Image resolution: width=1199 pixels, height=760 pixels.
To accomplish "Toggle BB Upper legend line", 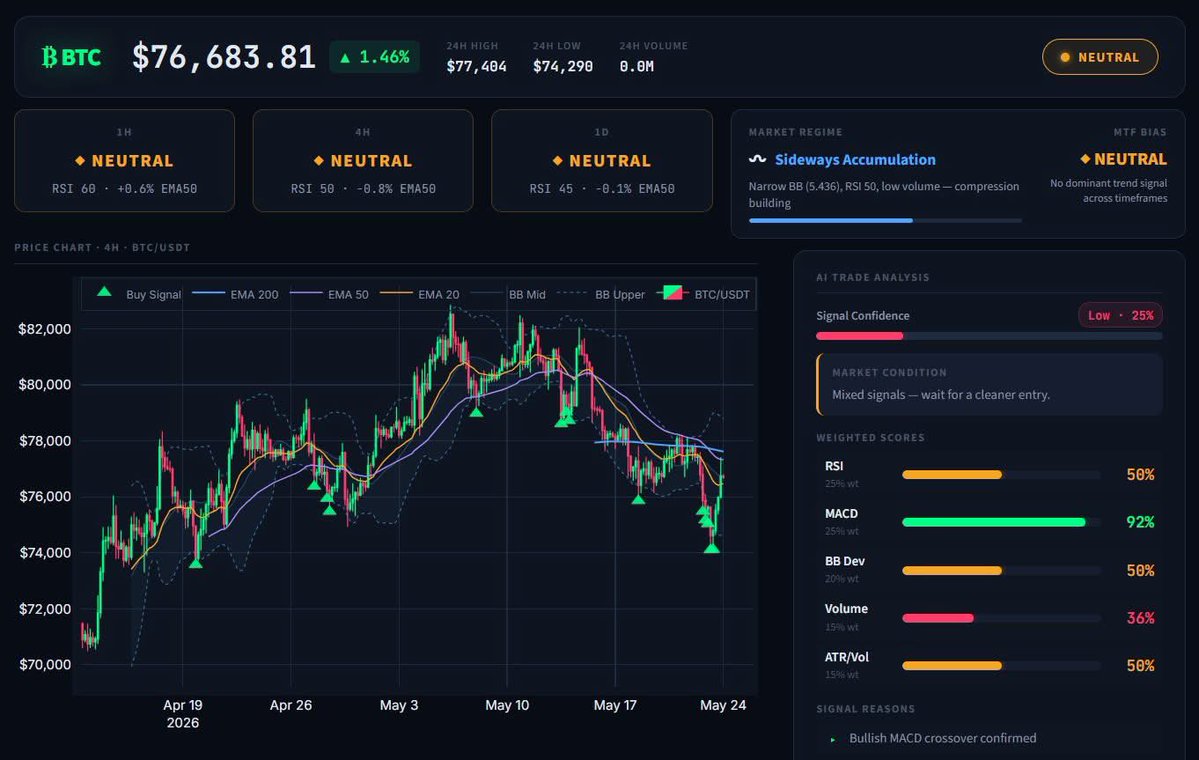I will point(601,294).
